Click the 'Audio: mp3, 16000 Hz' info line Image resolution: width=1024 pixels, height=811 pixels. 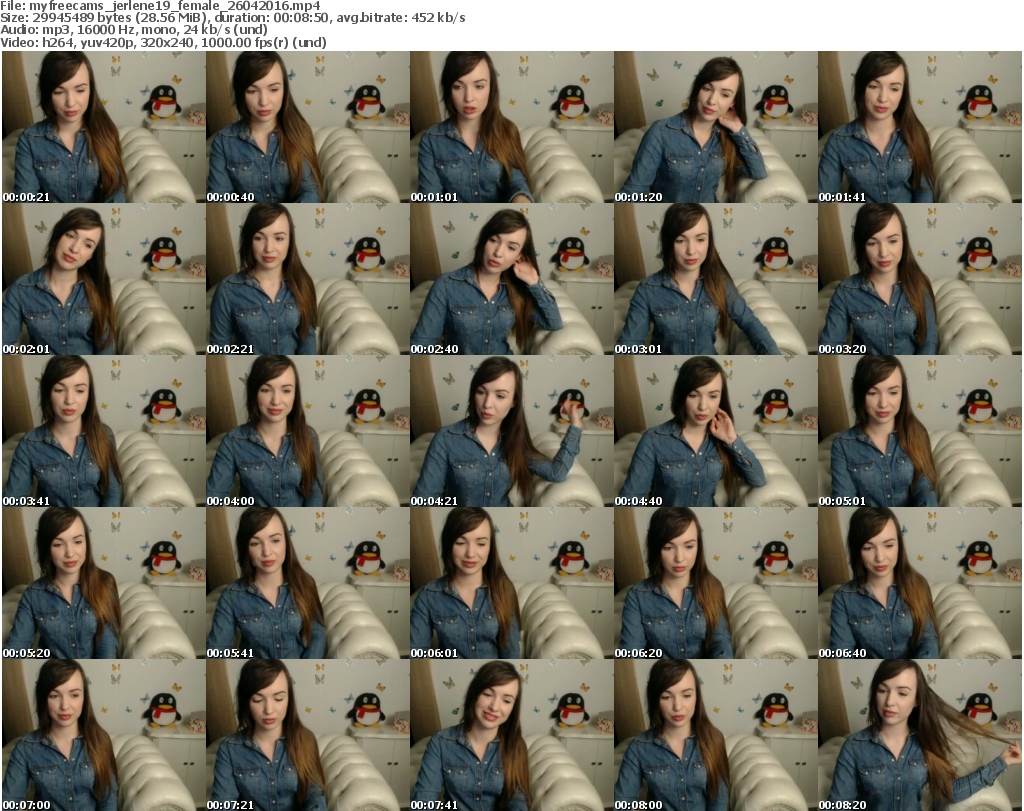134,30
